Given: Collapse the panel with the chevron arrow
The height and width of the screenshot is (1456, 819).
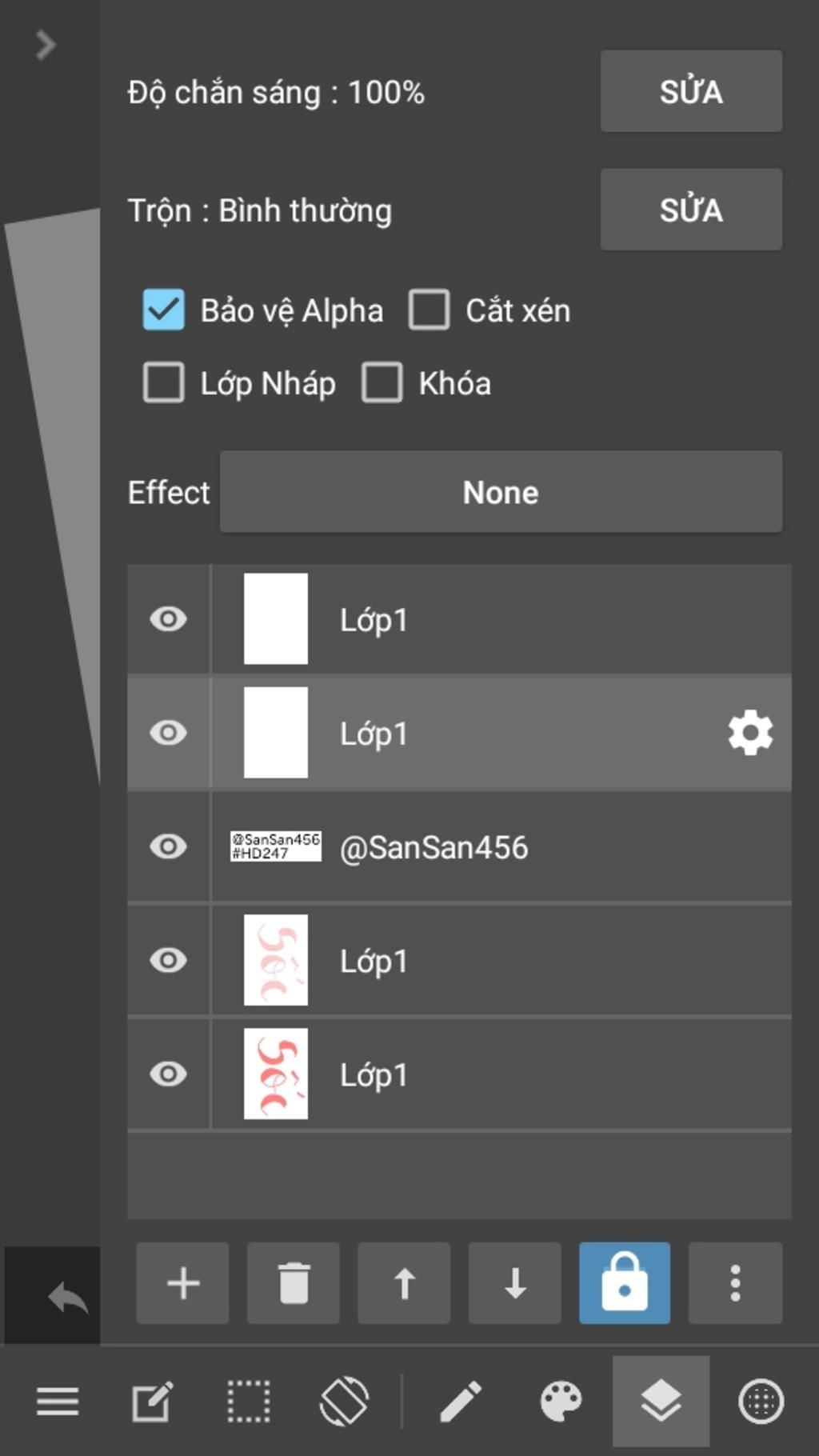Looking at the screenshot, I should (46, 45).
